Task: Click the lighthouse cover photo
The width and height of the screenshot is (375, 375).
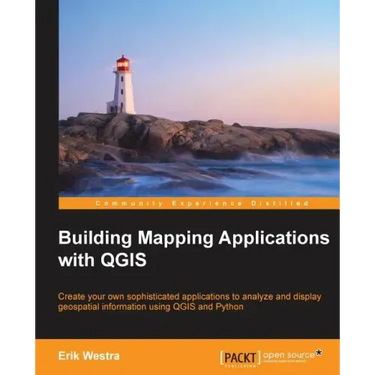Action: click(199, 98)
